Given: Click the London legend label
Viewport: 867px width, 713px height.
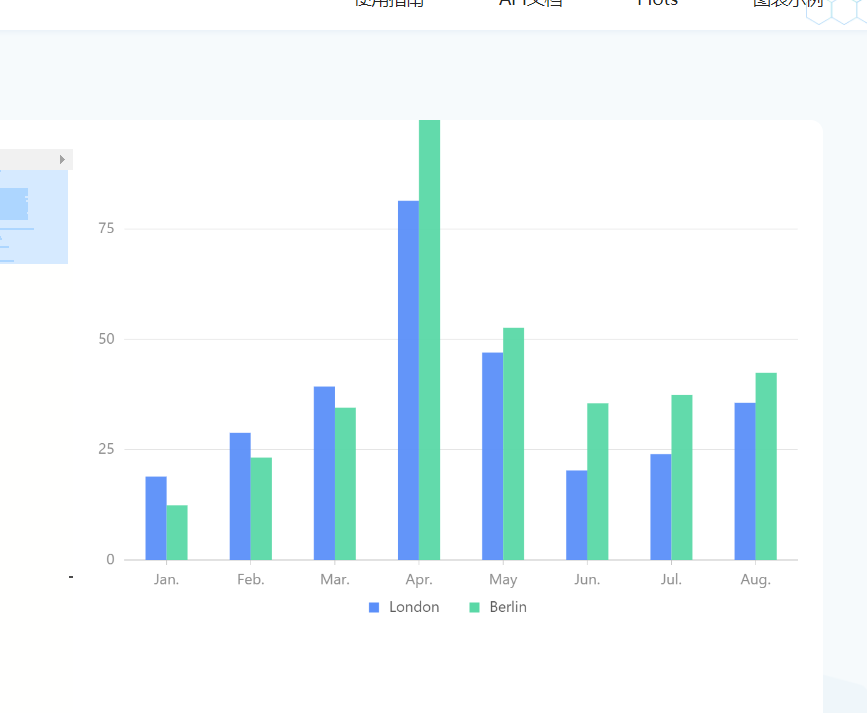Looking at the screenshot, I should tap(414, 607).
